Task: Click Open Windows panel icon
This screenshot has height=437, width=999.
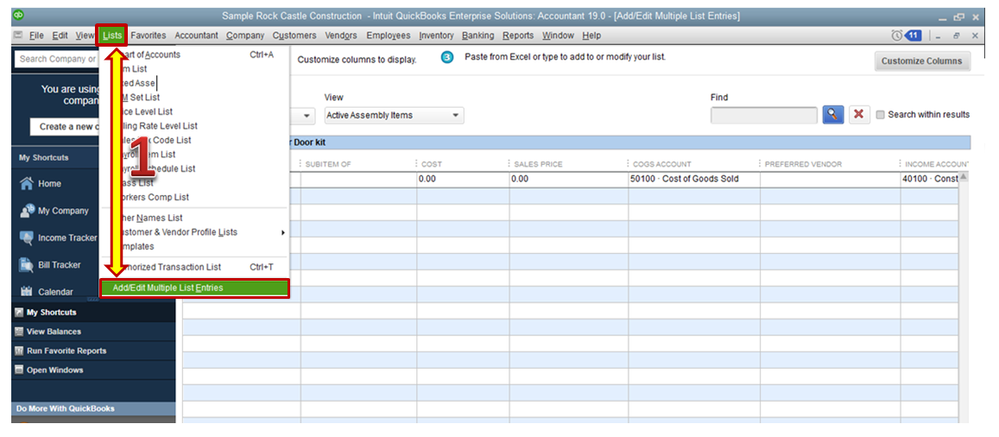Action: point(19,369)
